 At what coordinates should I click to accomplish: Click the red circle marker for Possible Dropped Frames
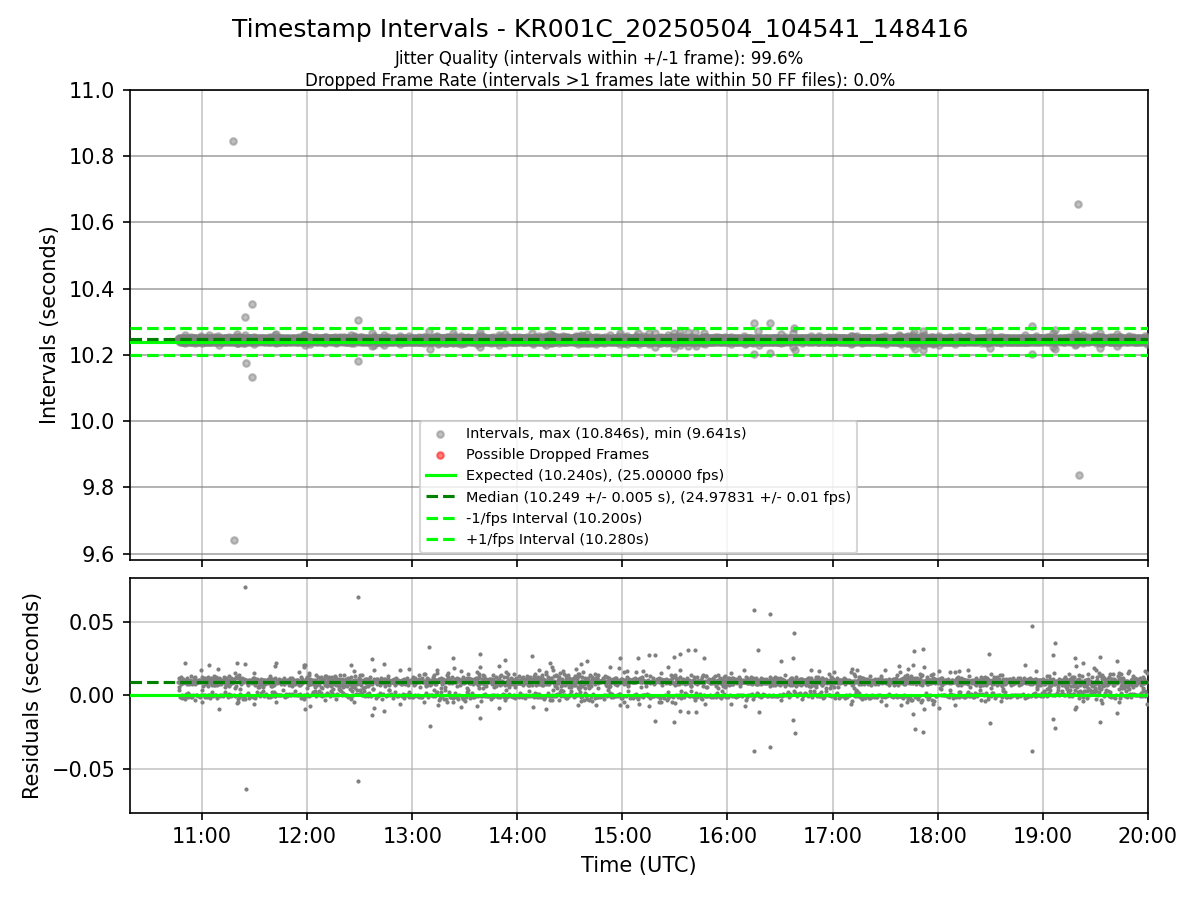tap(441, 455)
